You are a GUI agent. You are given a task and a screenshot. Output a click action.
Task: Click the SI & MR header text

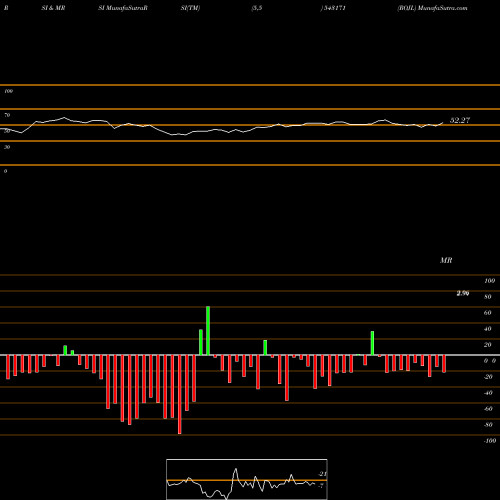pos(53,8)
